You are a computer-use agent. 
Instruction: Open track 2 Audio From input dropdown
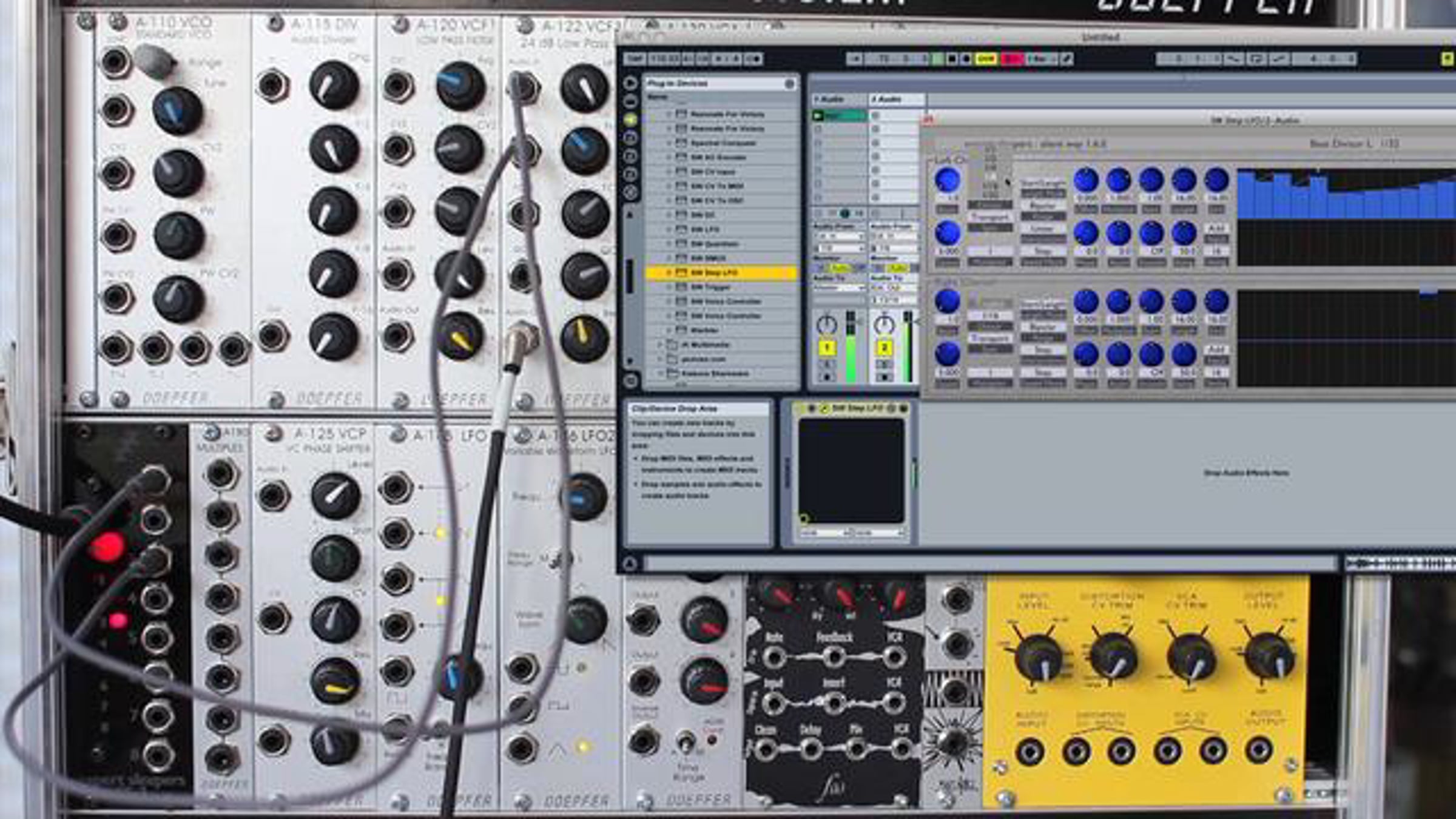pyautogui.click(x=895, y=236)
